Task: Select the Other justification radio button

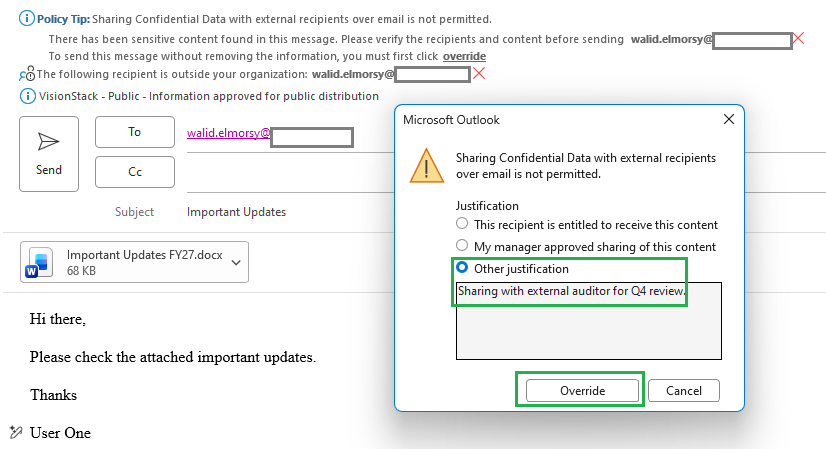Action: [462, 267]
